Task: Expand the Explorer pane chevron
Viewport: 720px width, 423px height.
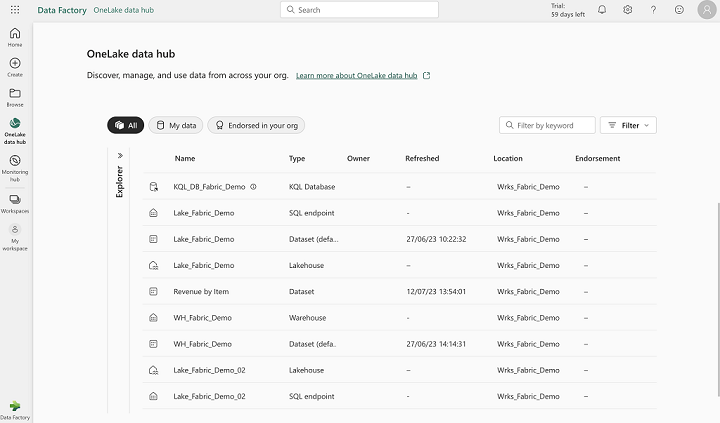Action: (120, 156)
